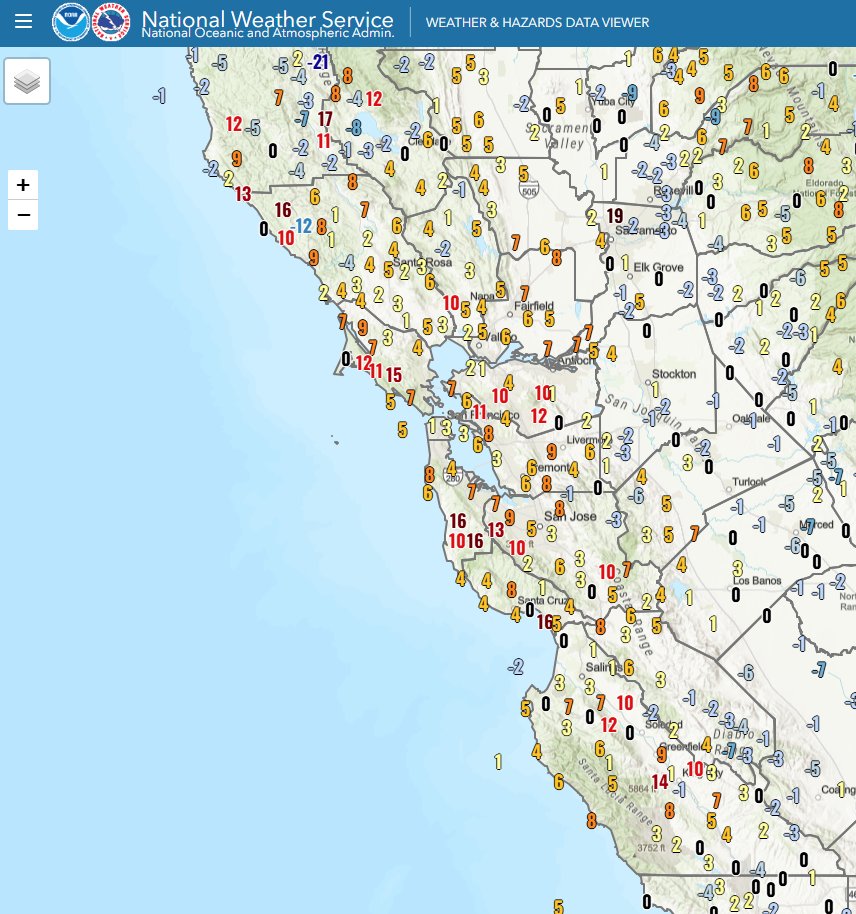Select the 19 reading near Sacramento
The height and width of the screenshot is (914, 856).
tap(615, 216)
